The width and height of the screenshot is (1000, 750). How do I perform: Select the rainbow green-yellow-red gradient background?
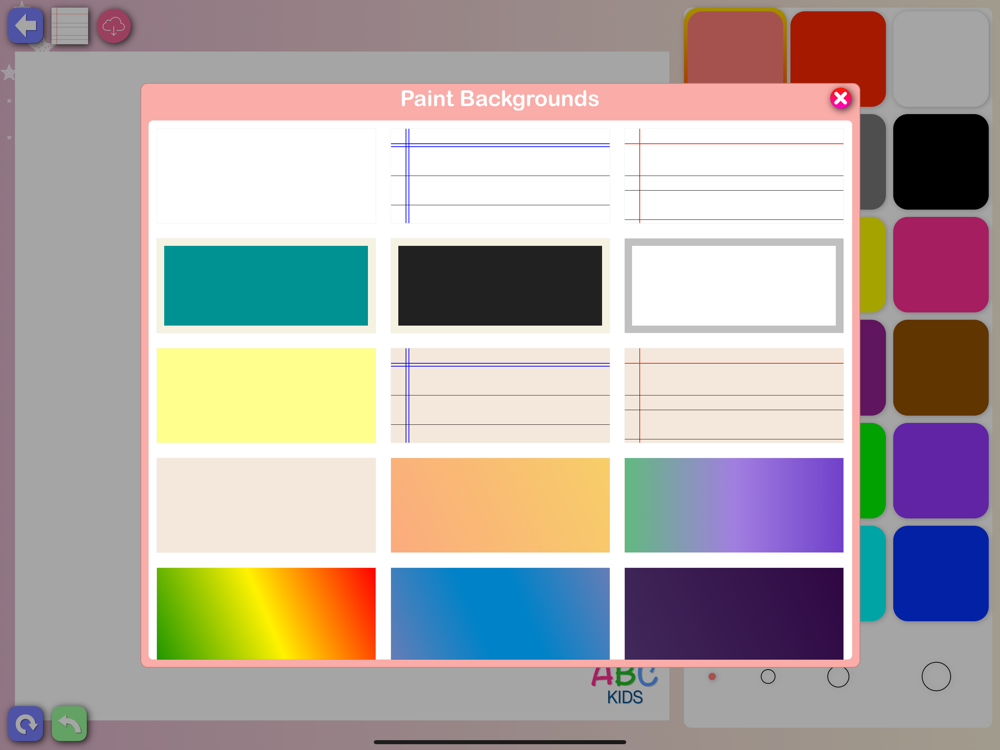pyautogui.click(x=266, y=613)
